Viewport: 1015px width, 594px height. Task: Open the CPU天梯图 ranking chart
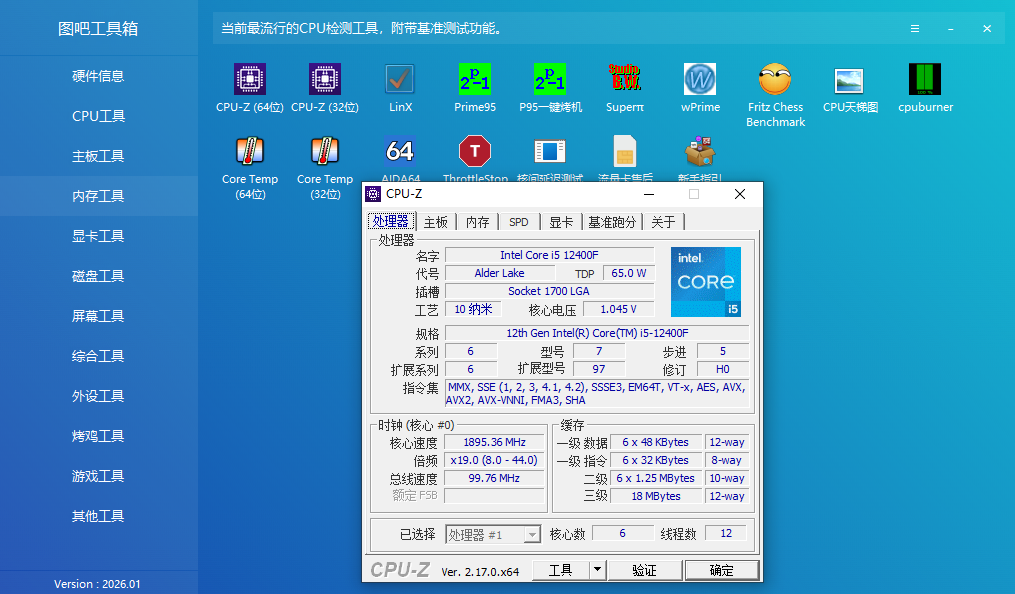coord(850,80)
